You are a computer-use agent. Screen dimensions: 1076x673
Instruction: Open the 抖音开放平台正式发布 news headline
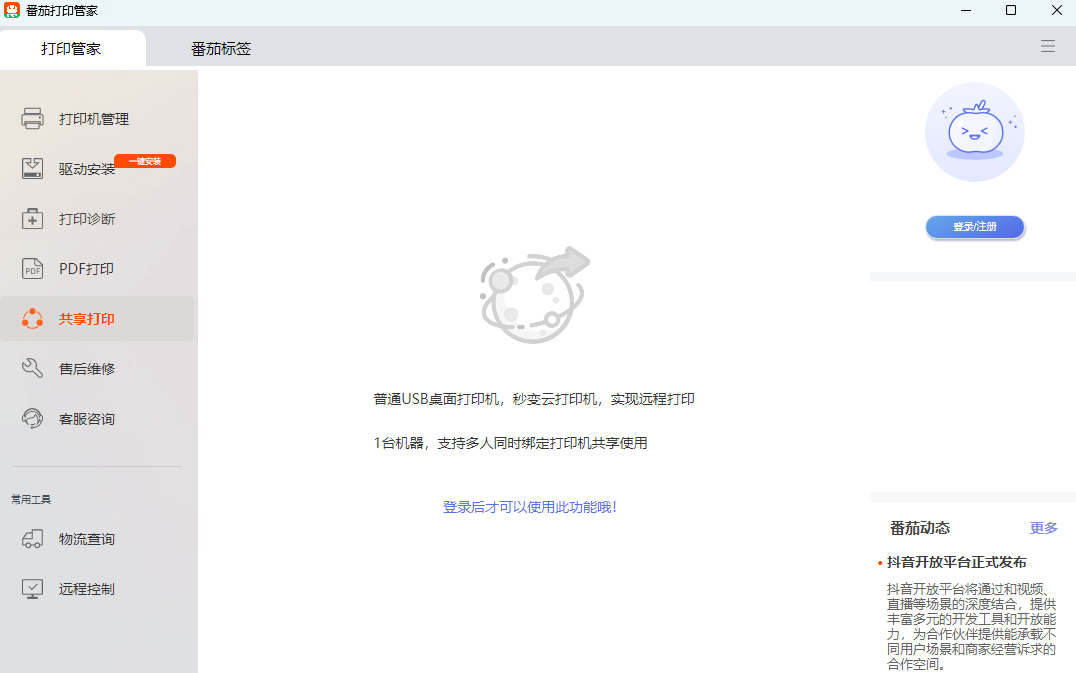956,562
